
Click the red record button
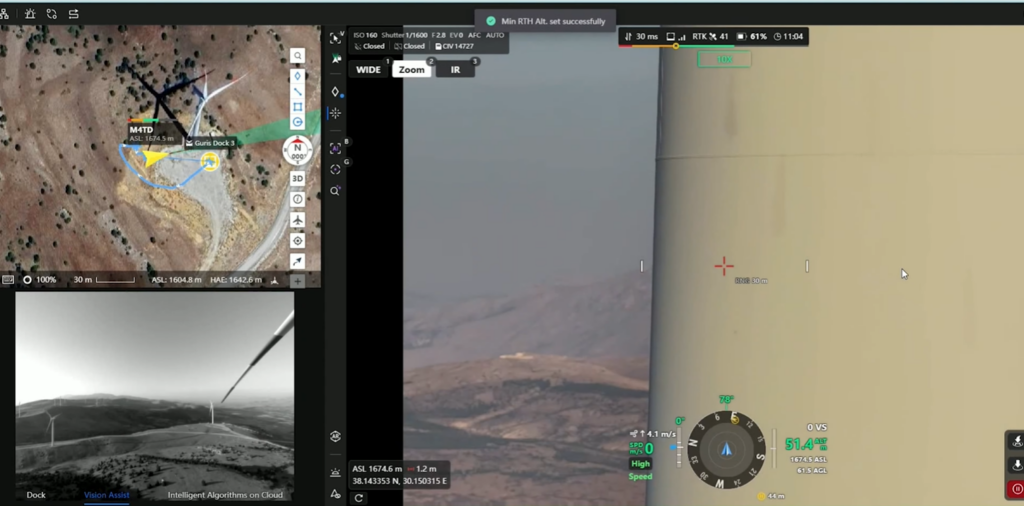1017,490
